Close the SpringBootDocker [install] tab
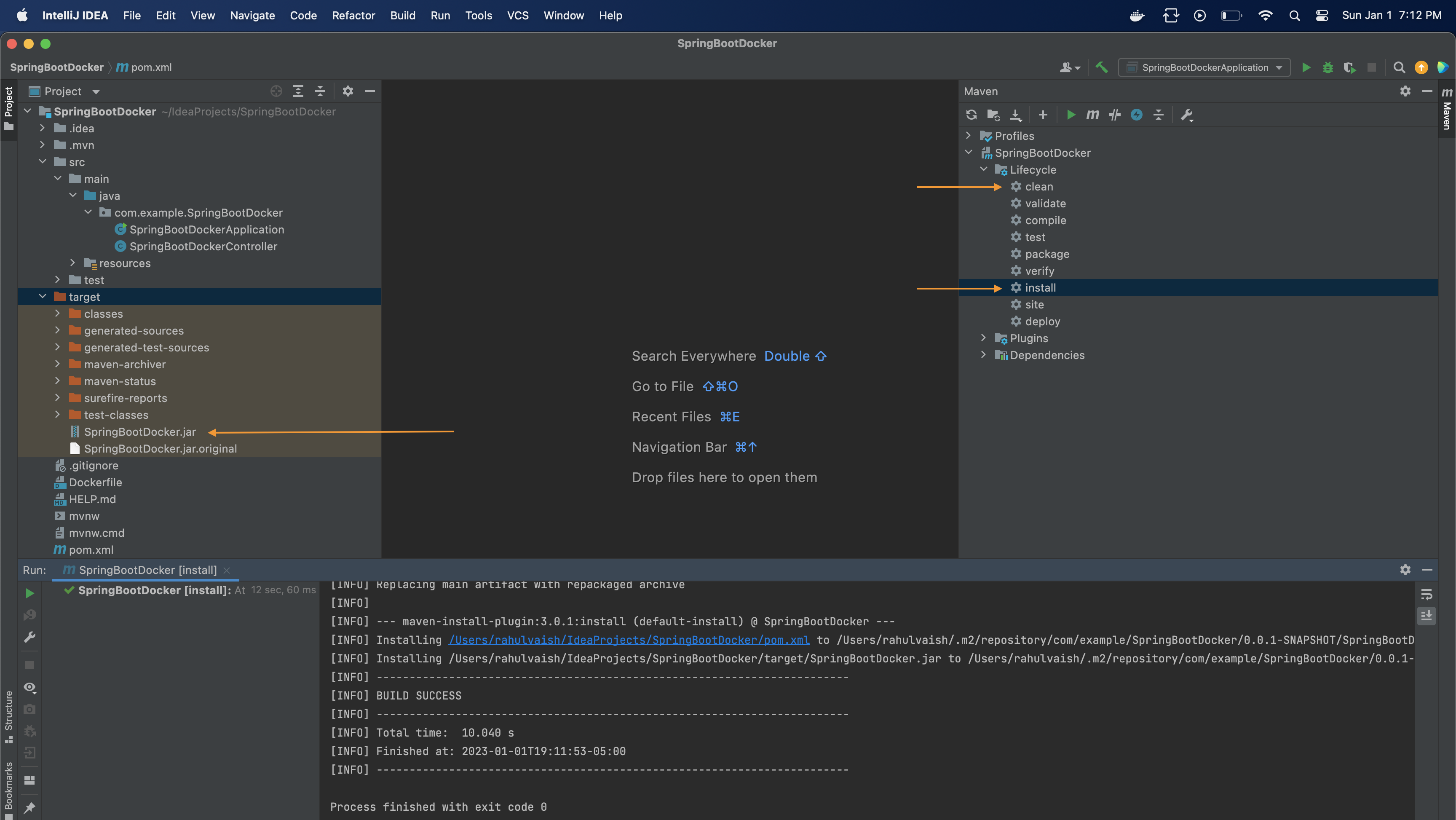Screen dimensions: 1456x820 (227, 570)
